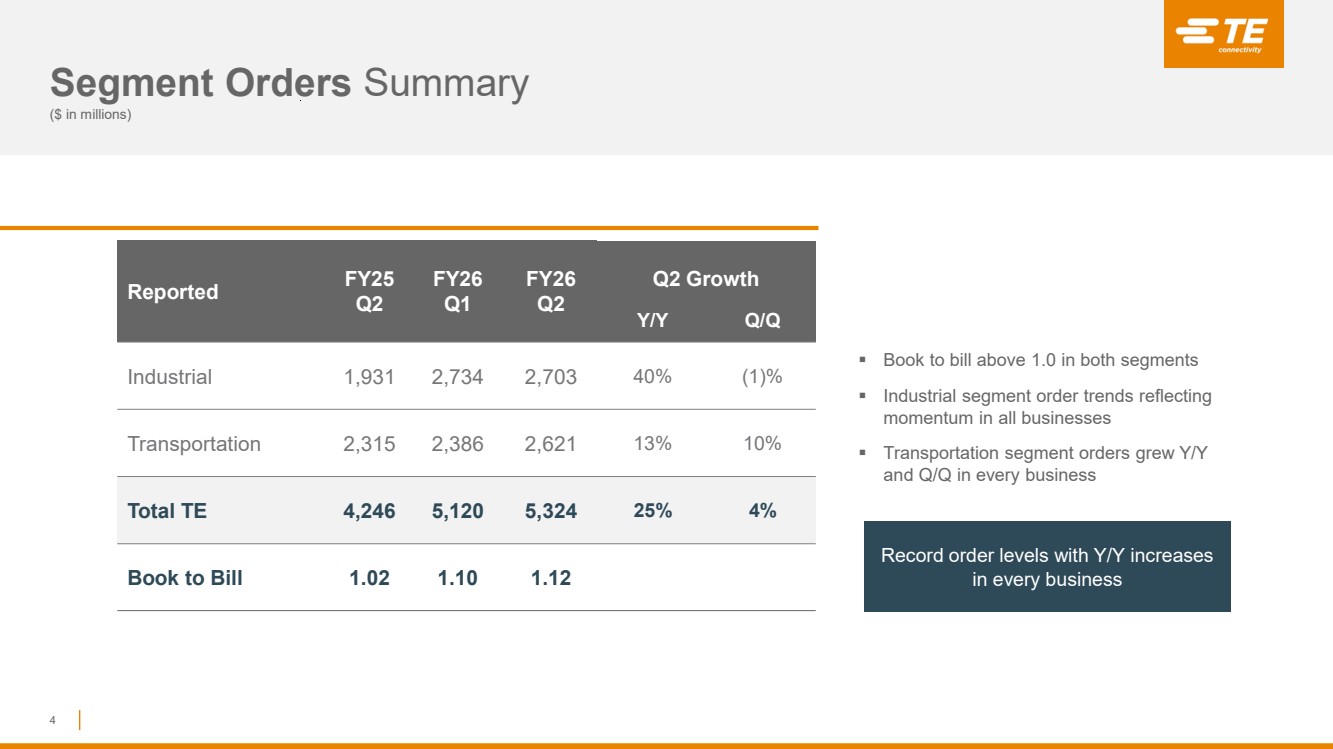Click the Industrial row label

click(170, 377)
